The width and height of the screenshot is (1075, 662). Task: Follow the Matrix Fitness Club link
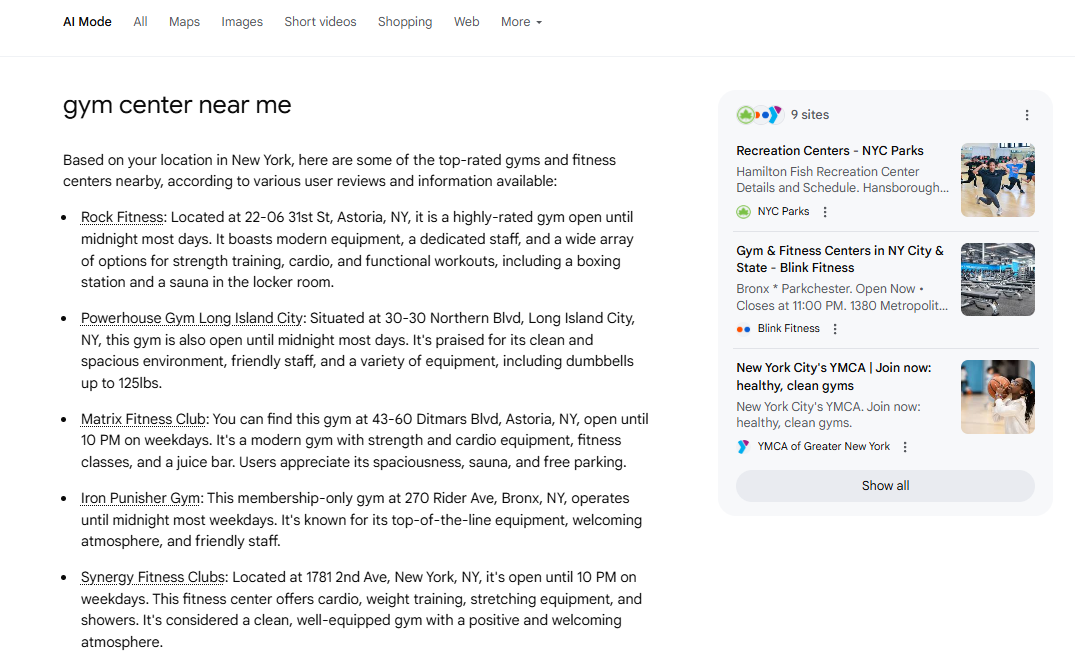(143, 419)
